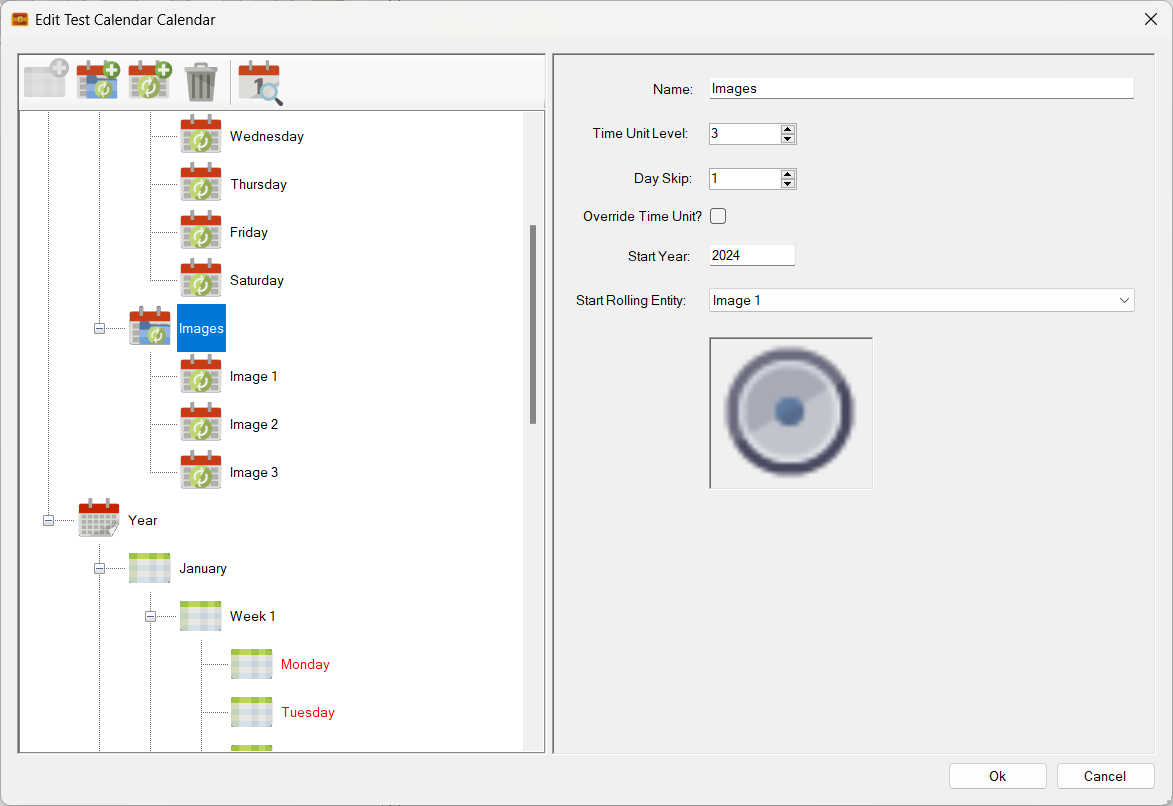
Task: Select the red Monday tree item
Action: [x=305, y=664]
